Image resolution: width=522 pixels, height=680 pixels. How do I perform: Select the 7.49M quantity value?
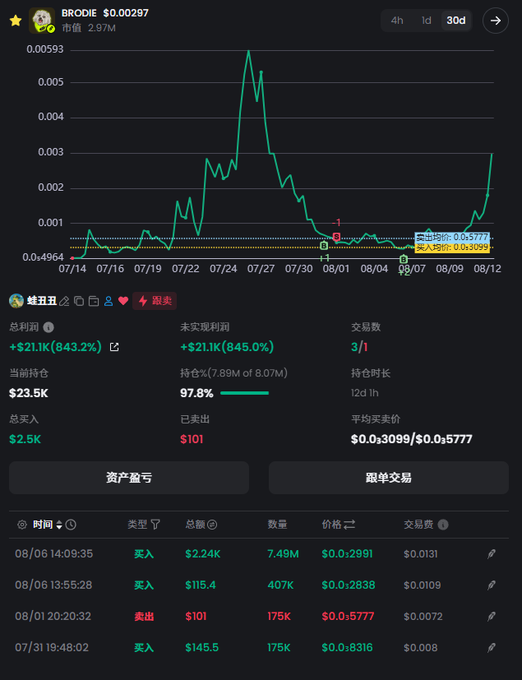[283, 554]
